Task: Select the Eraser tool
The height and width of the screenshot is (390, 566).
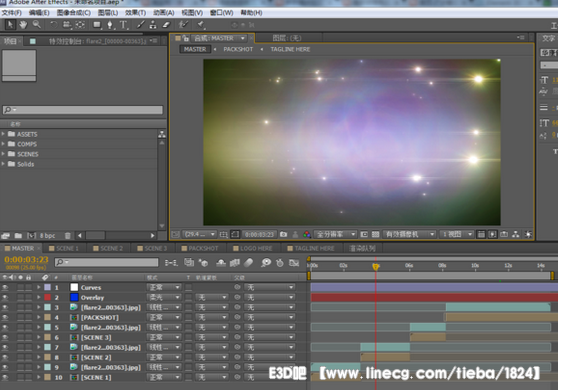Action: pos(166,25)
